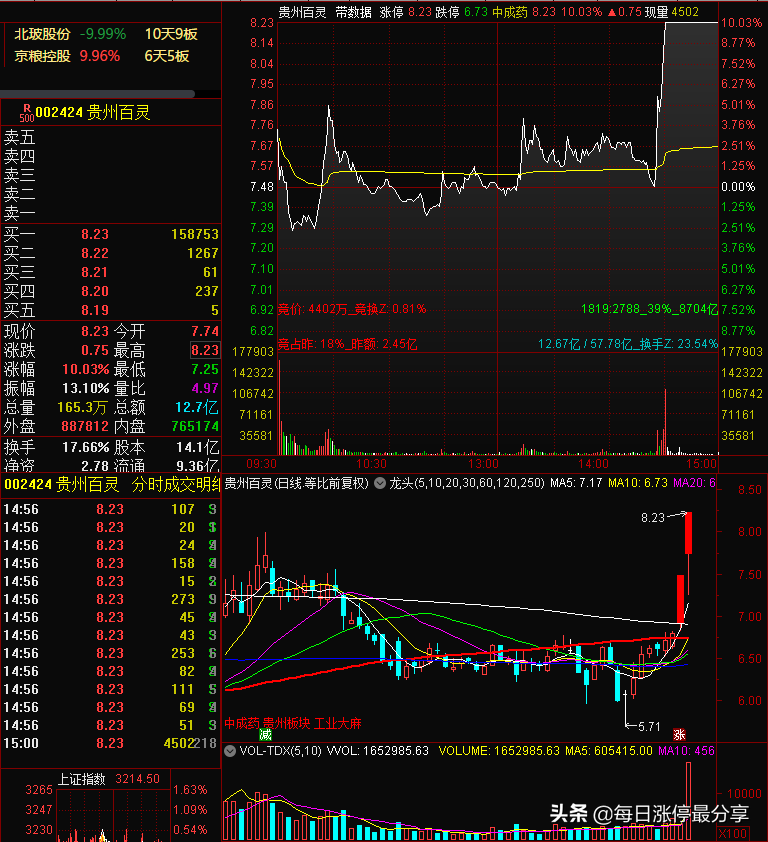Click the 10天9板 label for 北玻股份

coord(171,34)
